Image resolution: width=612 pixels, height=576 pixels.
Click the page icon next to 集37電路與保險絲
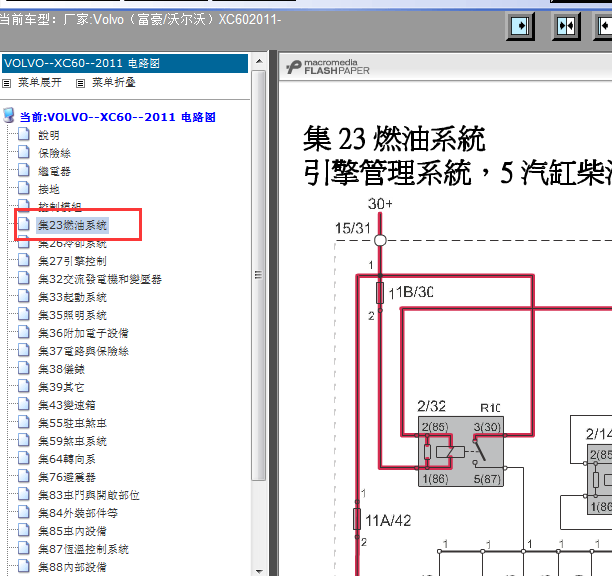[x=24, y=350]
